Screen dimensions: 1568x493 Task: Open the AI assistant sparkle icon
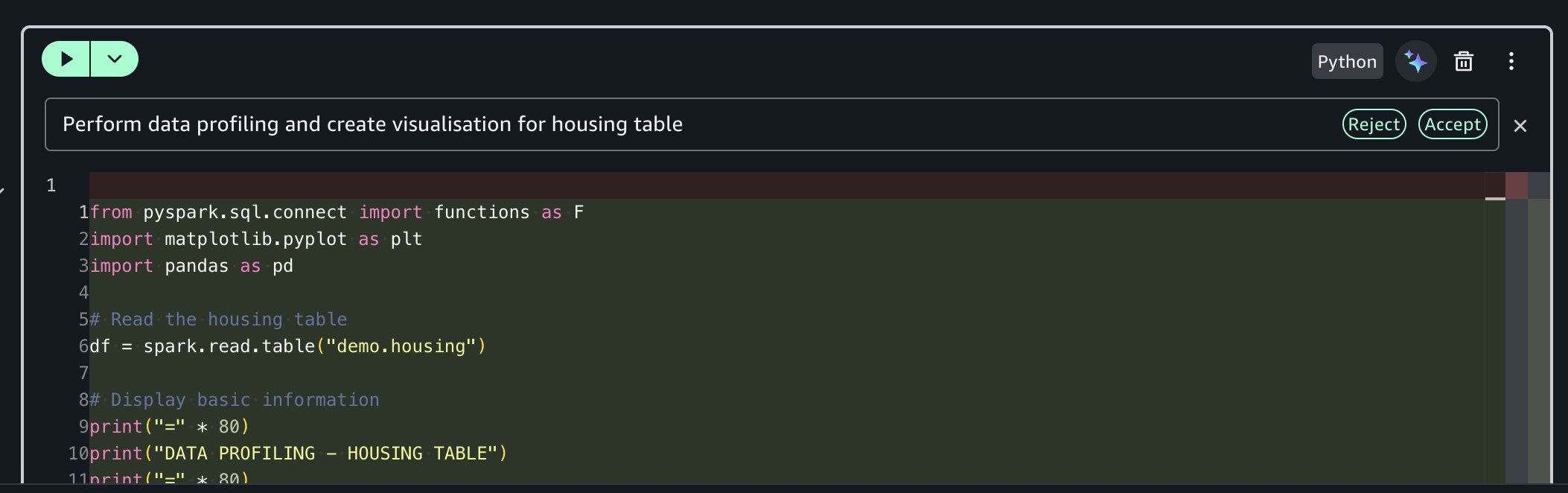1415,61
